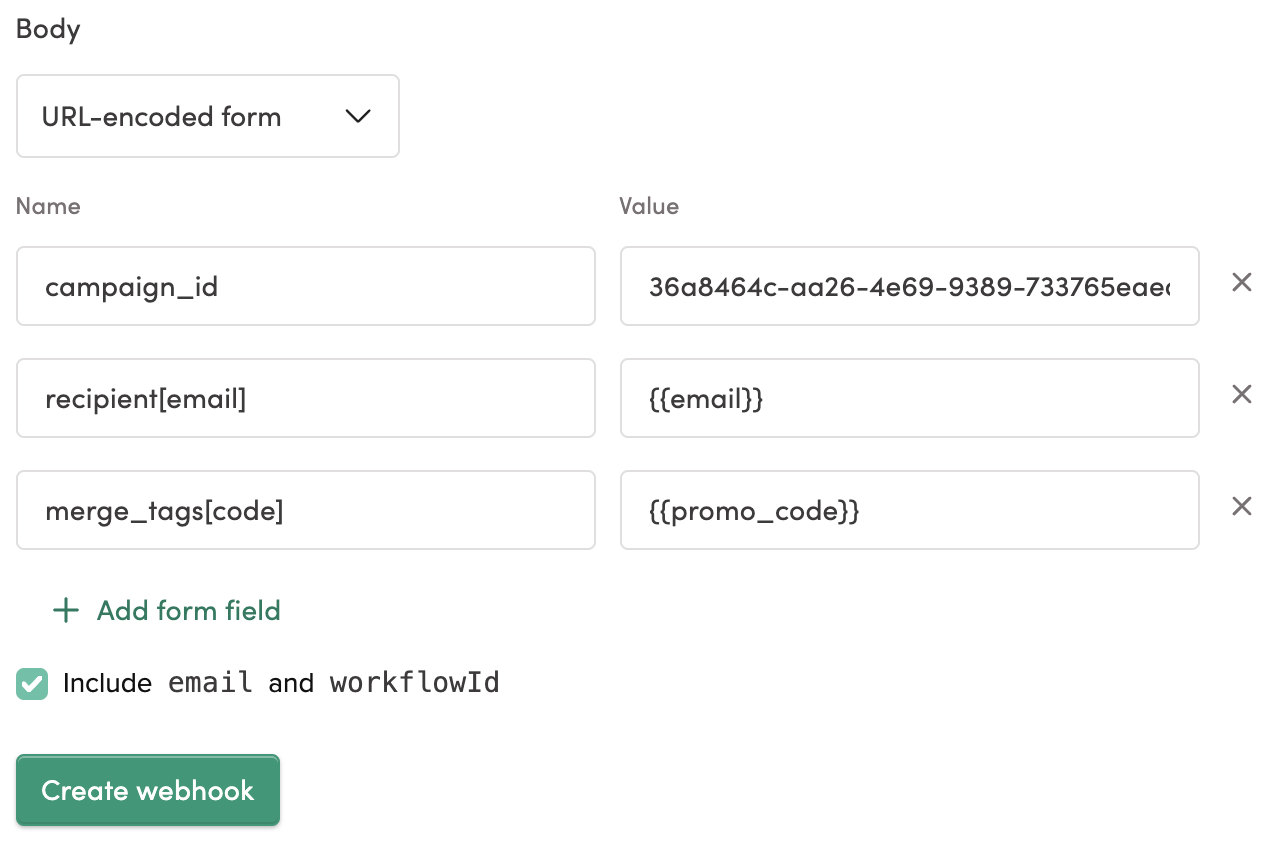1288x852 pixels.
Task: Focus the campaign_id name input
Action: click(306, 286)
